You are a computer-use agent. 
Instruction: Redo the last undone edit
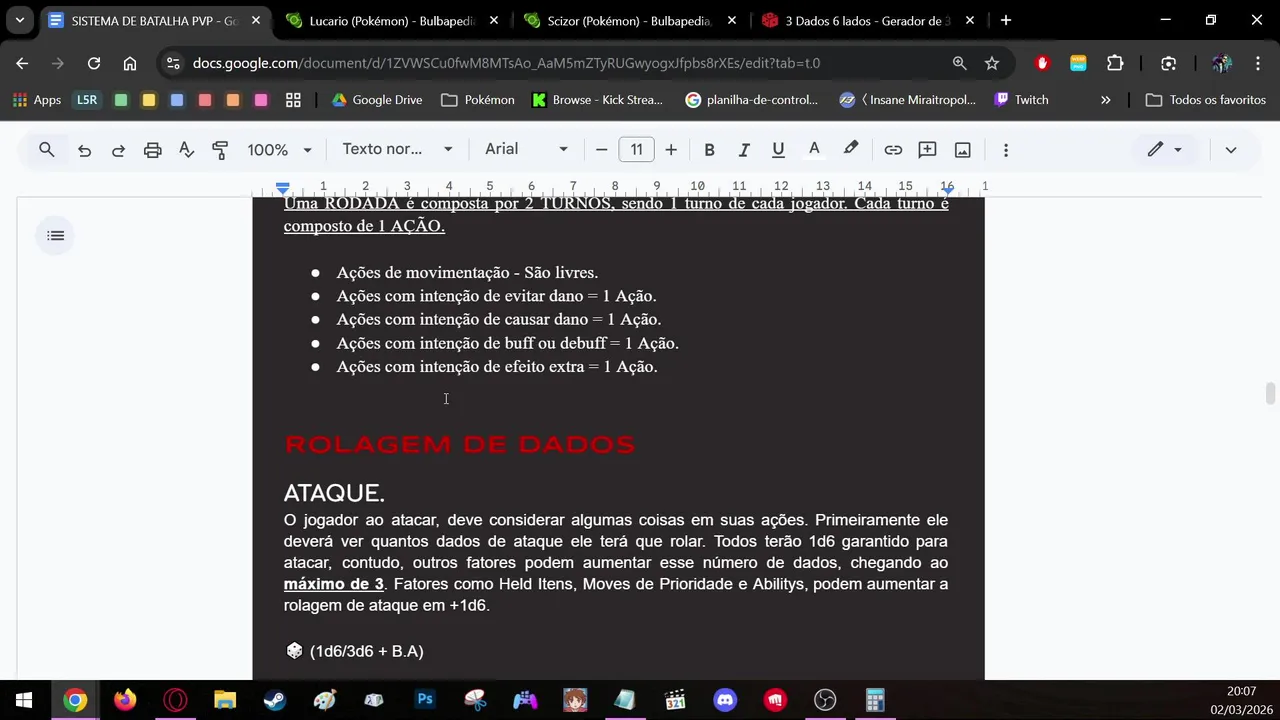(x=118, y=150)
